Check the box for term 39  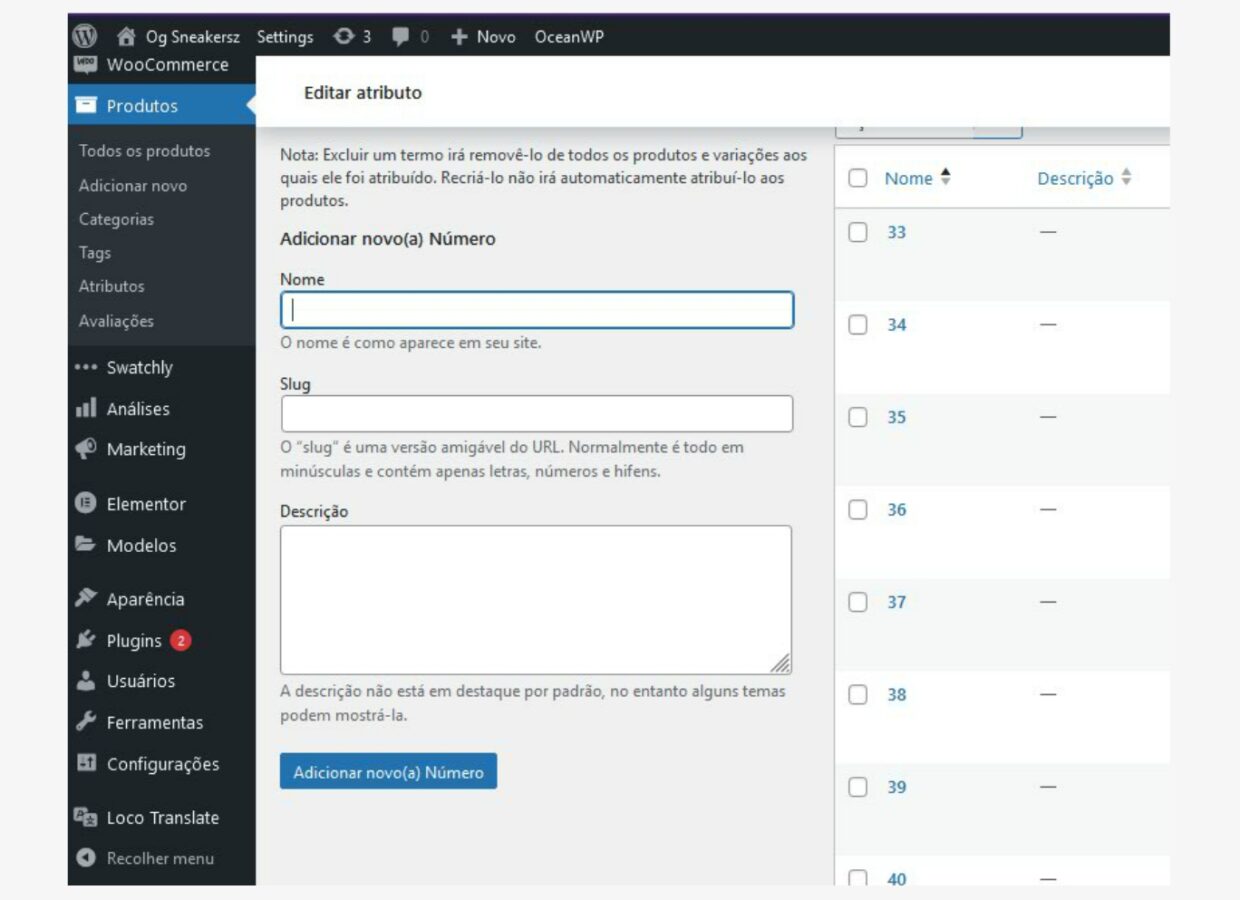858,787
